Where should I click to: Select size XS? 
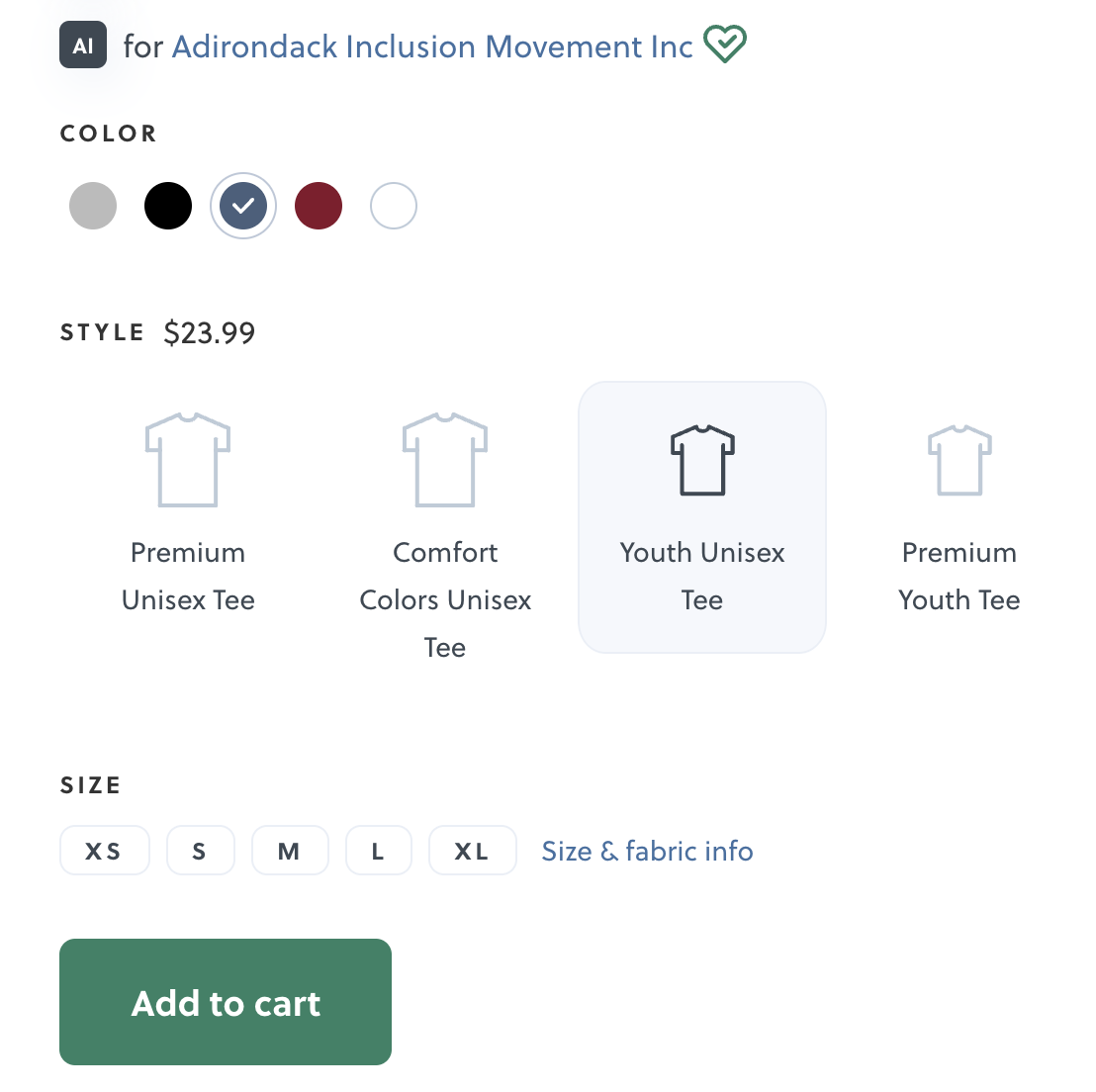104,851
